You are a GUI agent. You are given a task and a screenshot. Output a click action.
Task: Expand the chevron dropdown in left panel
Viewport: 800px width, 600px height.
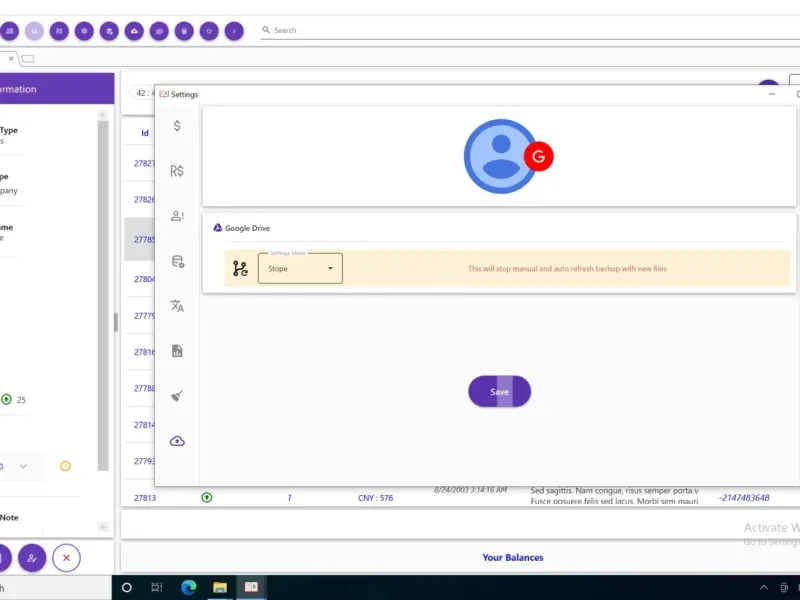point(23,466)
